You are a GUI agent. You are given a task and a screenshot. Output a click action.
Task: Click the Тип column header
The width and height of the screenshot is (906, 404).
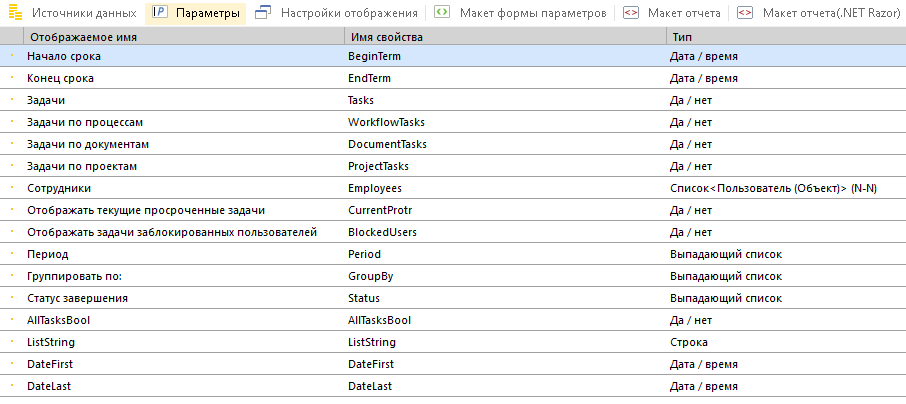point(681,36)
